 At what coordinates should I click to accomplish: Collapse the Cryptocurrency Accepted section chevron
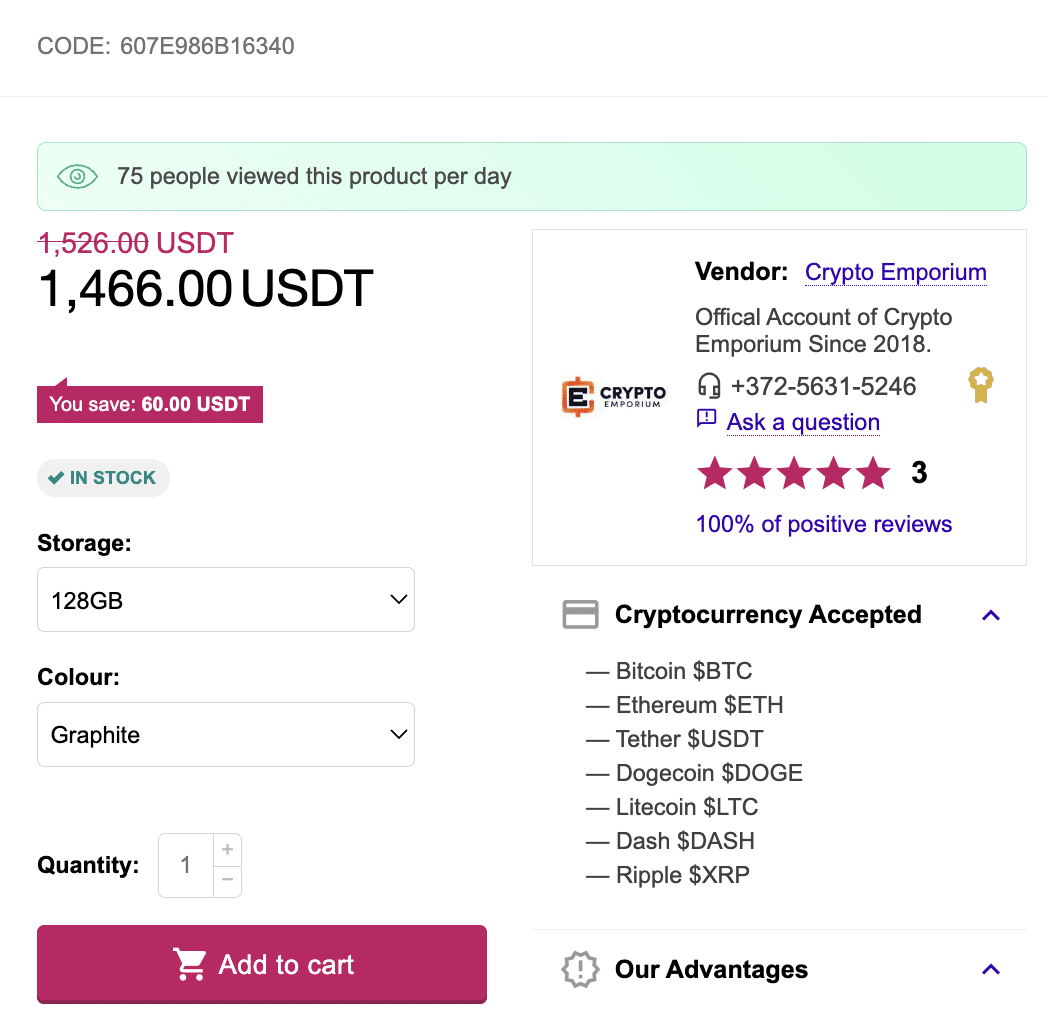point(991,615)
